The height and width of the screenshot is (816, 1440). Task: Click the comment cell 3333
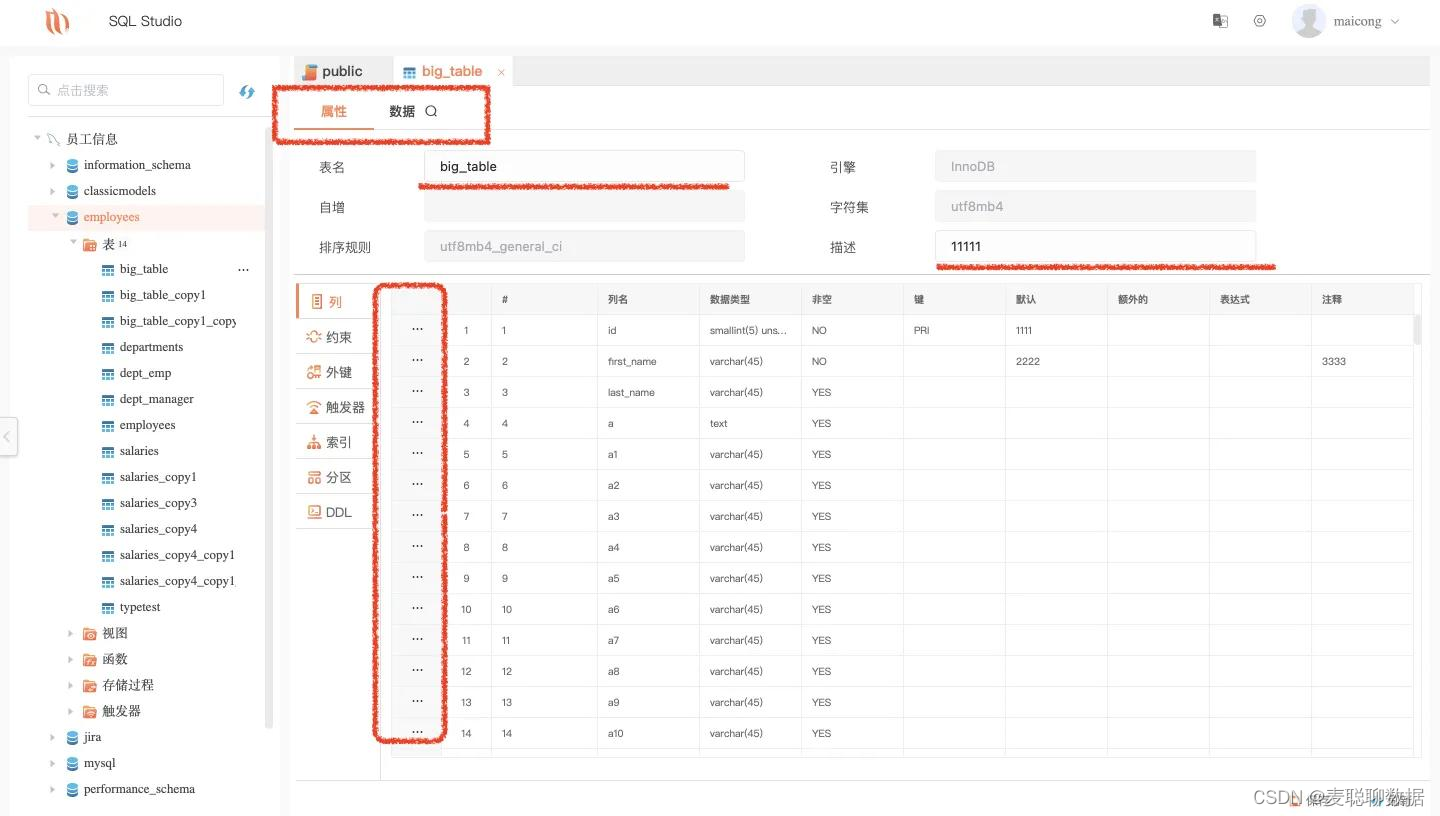tap(1362, 361)
